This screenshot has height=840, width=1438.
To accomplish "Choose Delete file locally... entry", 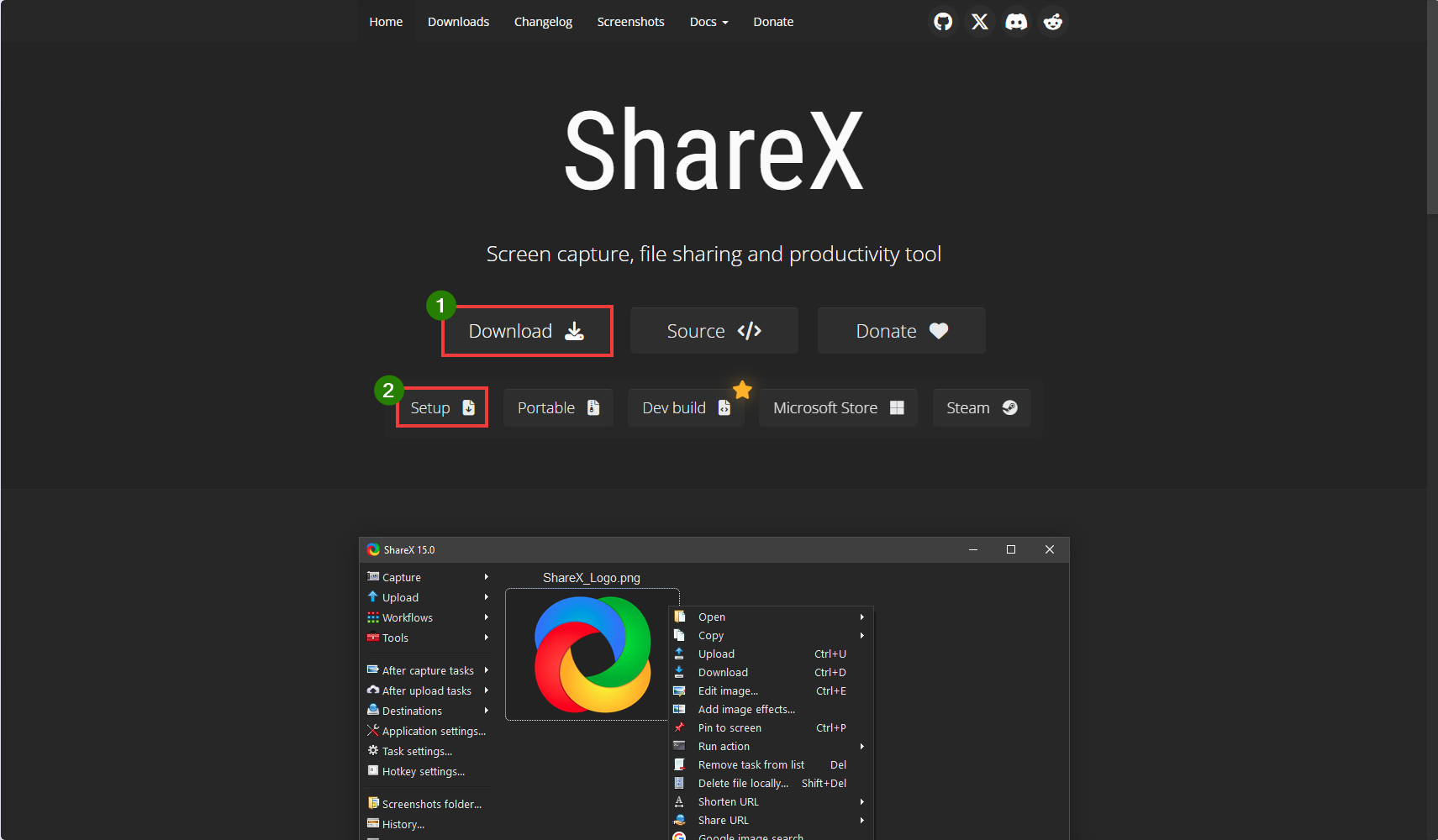I will pos(771,783).
